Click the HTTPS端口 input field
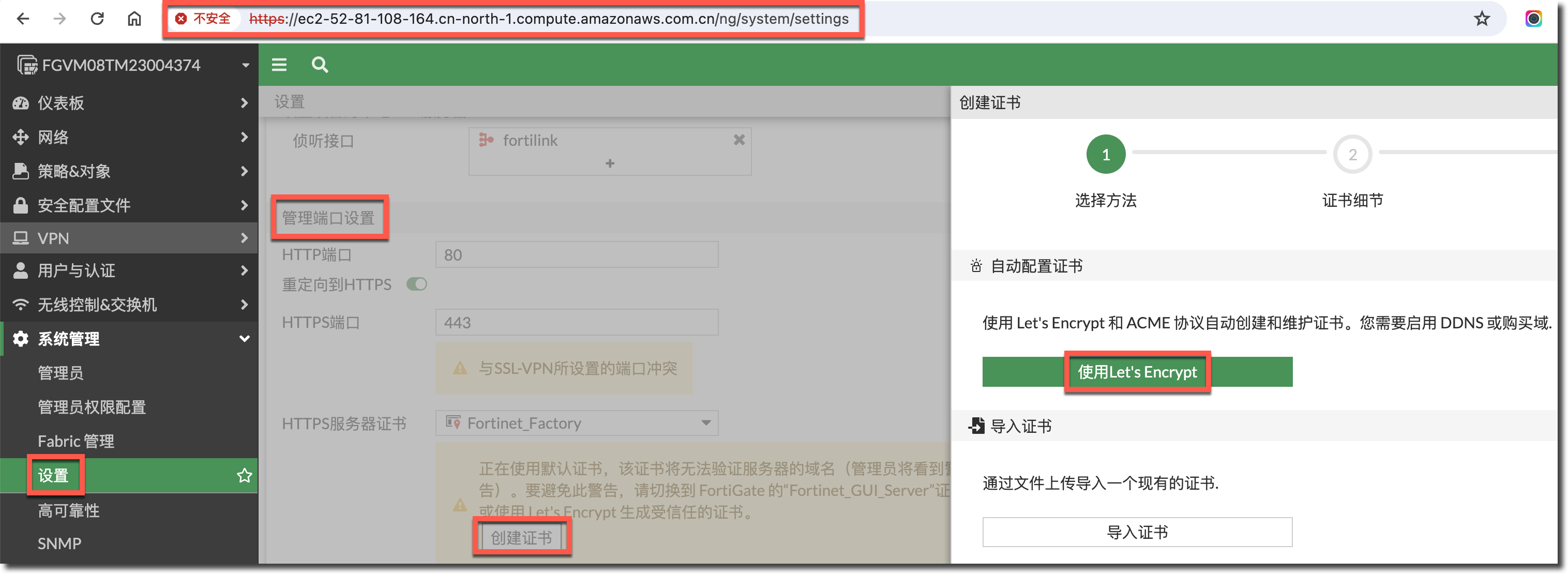Screen dimensions: 1568x574 click(x=577, y=323)
